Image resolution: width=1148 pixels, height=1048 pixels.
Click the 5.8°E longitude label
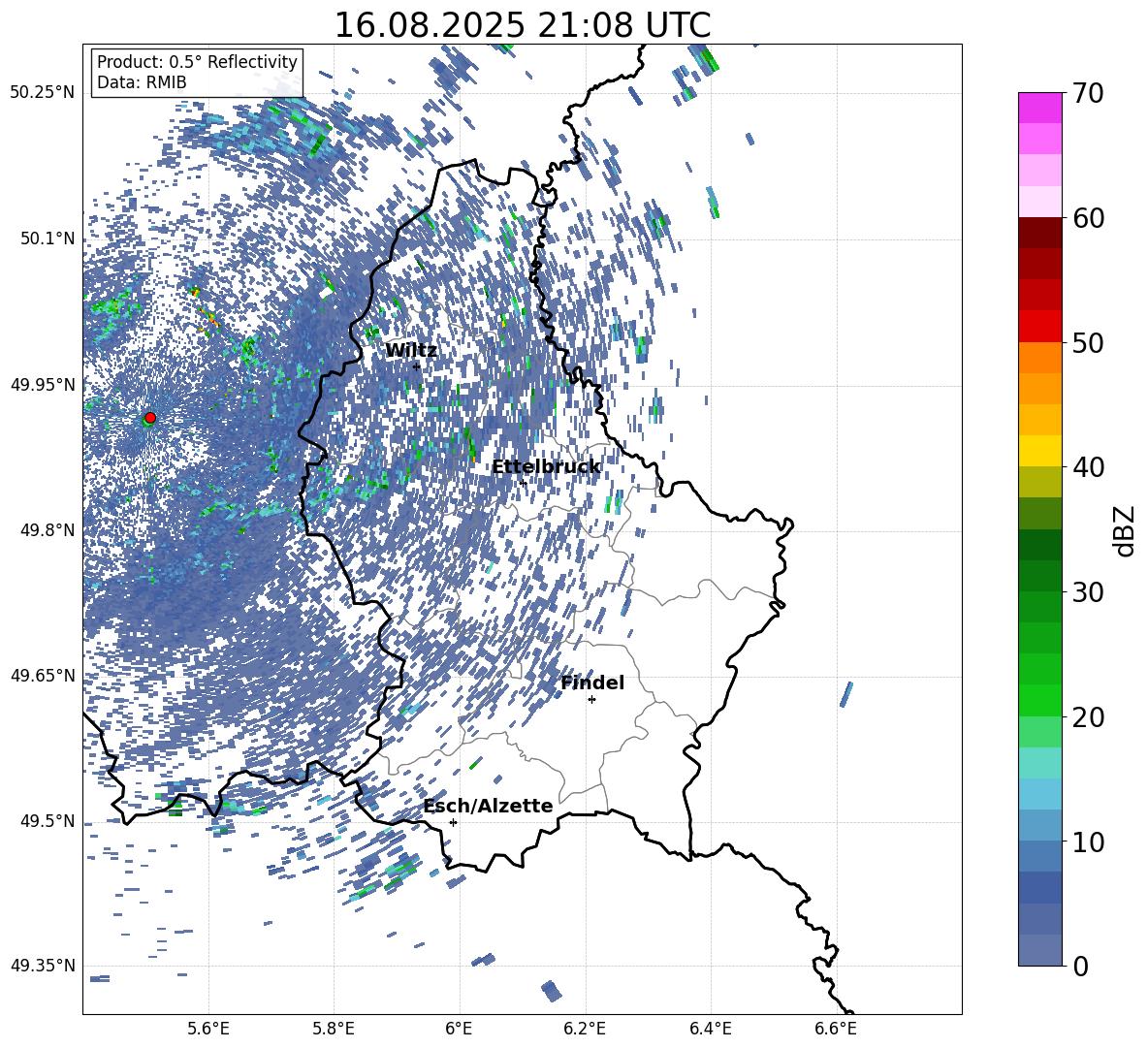[x=334, y=1030]
